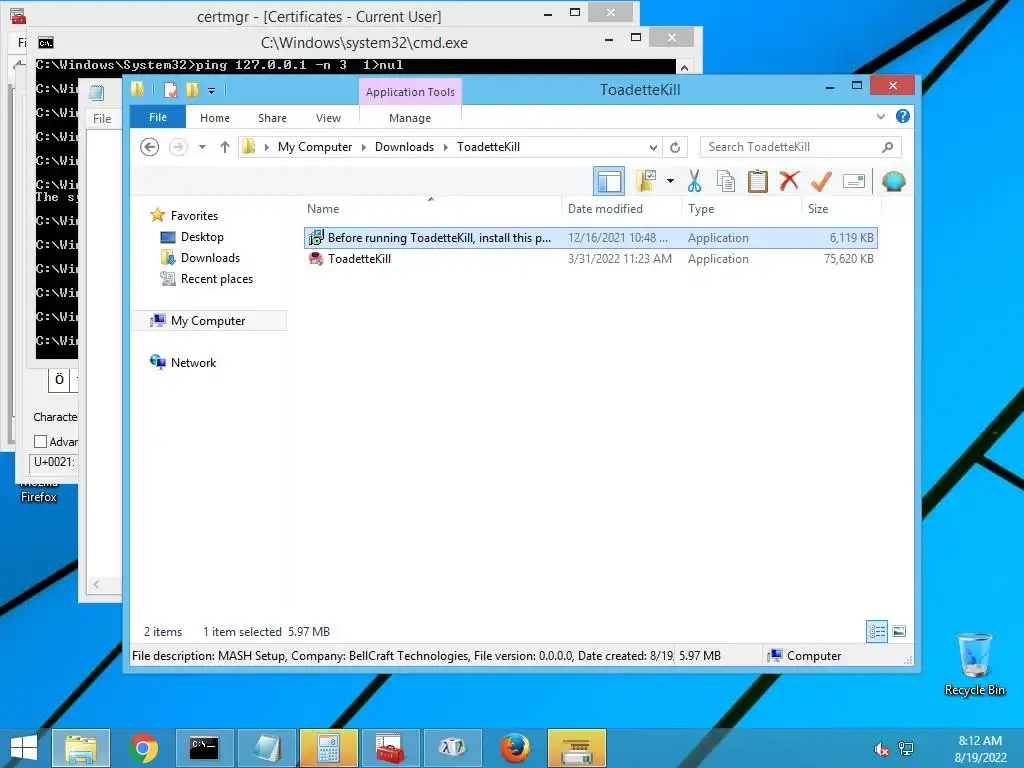This screenshot has width=1024, height=768.
Task: Click the orange checkmark Properties icon
Action: pos(821,181)
